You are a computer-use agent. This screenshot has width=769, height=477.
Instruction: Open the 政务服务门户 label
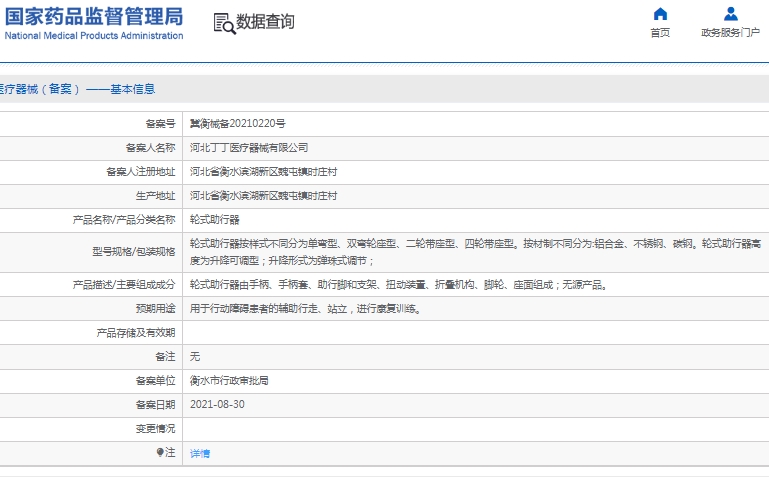pyautogui.click(x=730, y=33)
